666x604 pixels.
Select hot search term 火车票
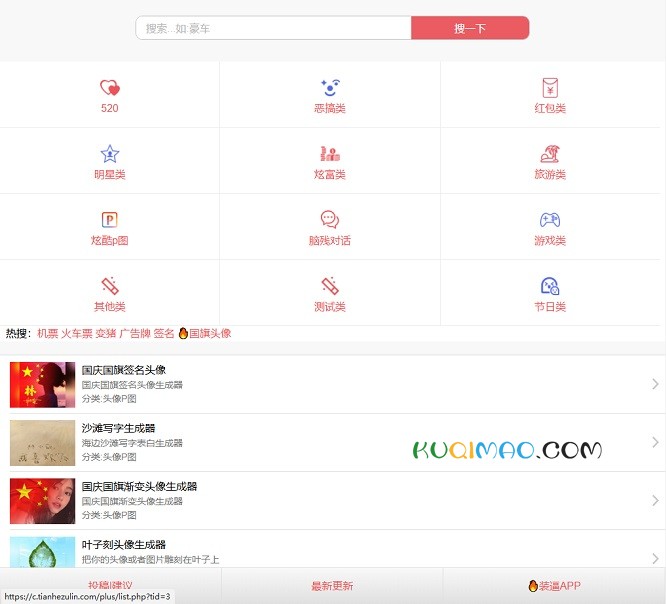click(77, 333)
